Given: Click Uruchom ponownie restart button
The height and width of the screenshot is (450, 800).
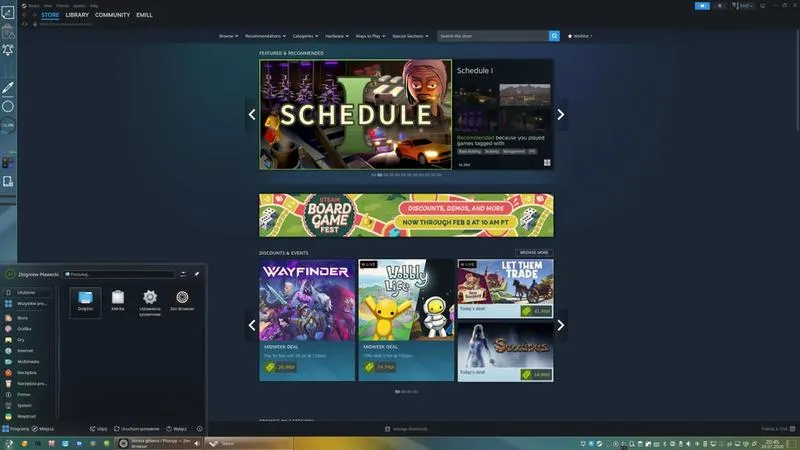Looking at the screenshot, I should (136, 429).
